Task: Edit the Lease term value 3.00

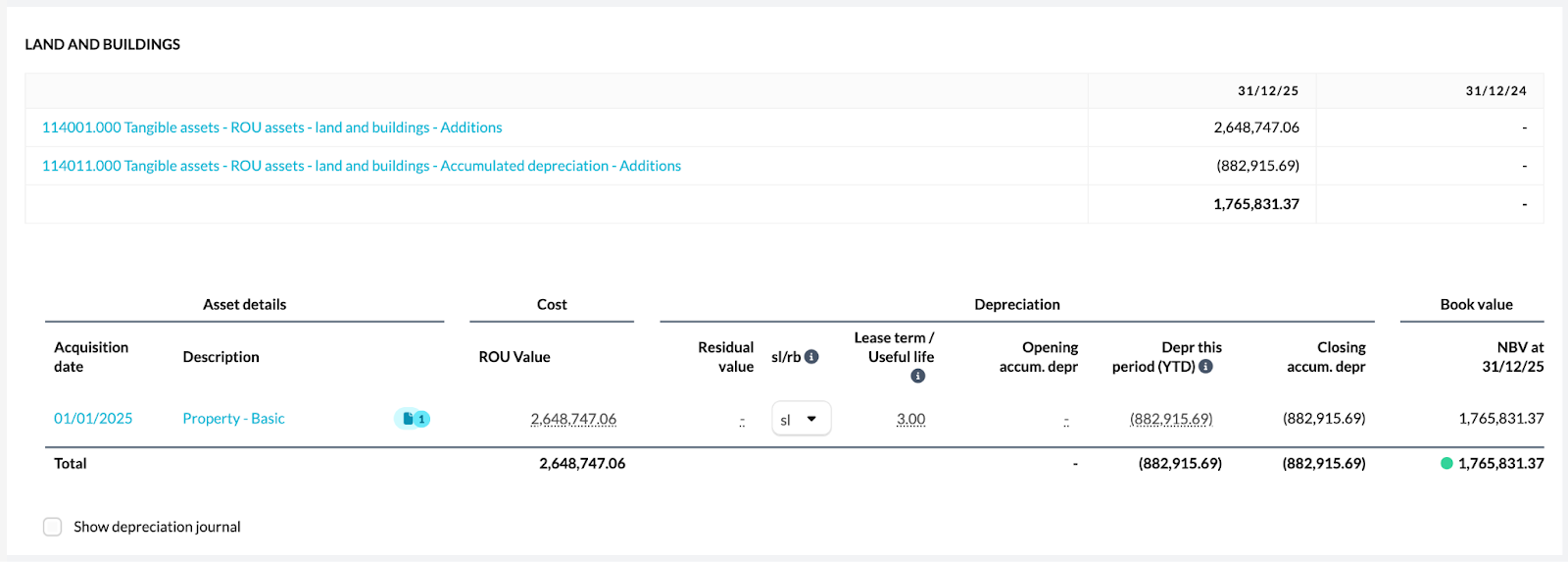Action: (910, 419)
